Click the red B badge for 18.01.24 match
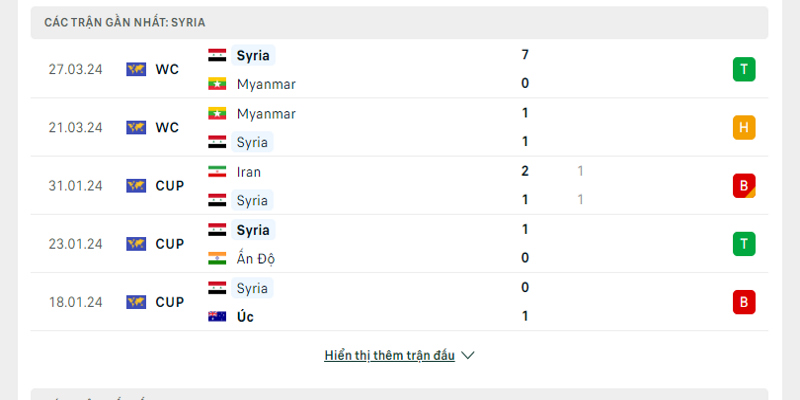 click(743, 301)
